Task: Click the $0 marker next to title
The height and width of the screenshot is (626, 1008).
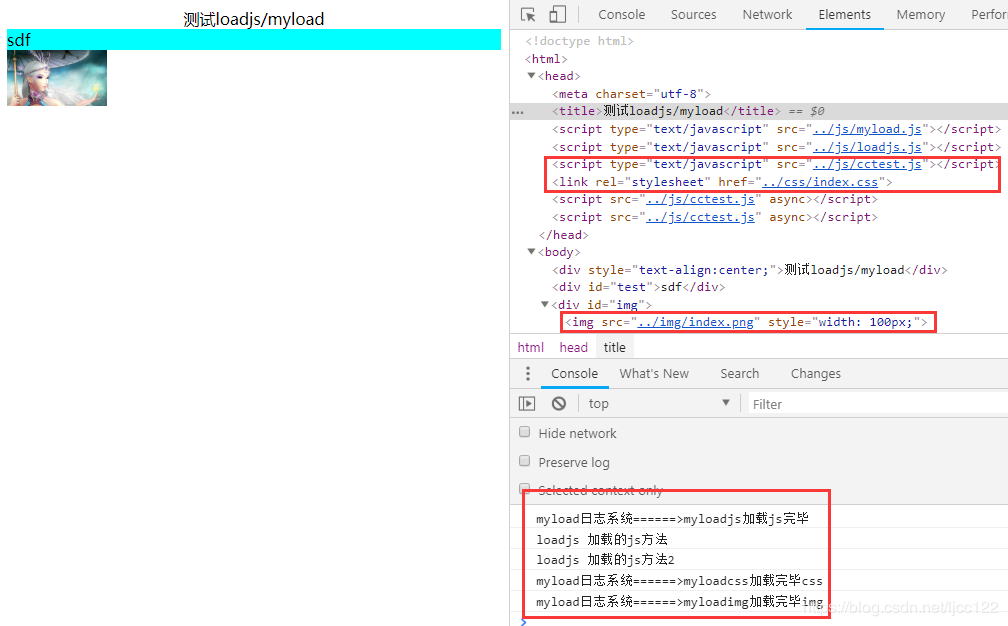Action: [817, 111]
